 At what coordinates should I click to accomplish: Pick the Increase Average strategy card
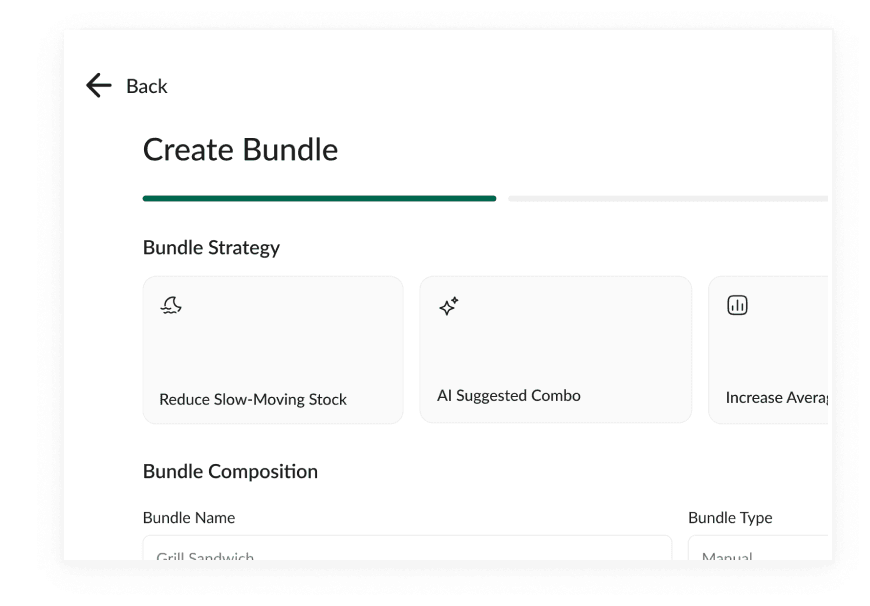(x=768, y=350)
